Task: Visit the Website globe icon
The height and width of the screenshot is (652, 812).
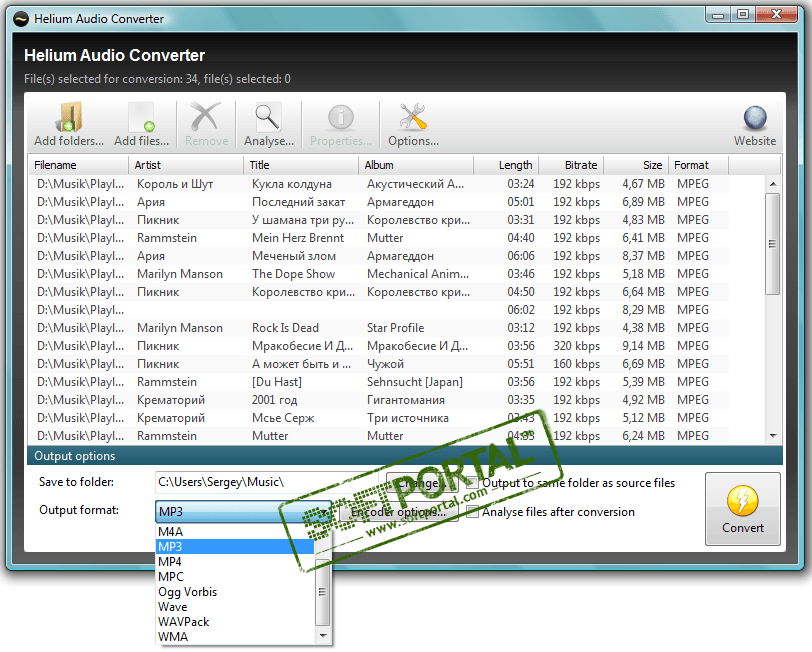Action: pos(755,124)
